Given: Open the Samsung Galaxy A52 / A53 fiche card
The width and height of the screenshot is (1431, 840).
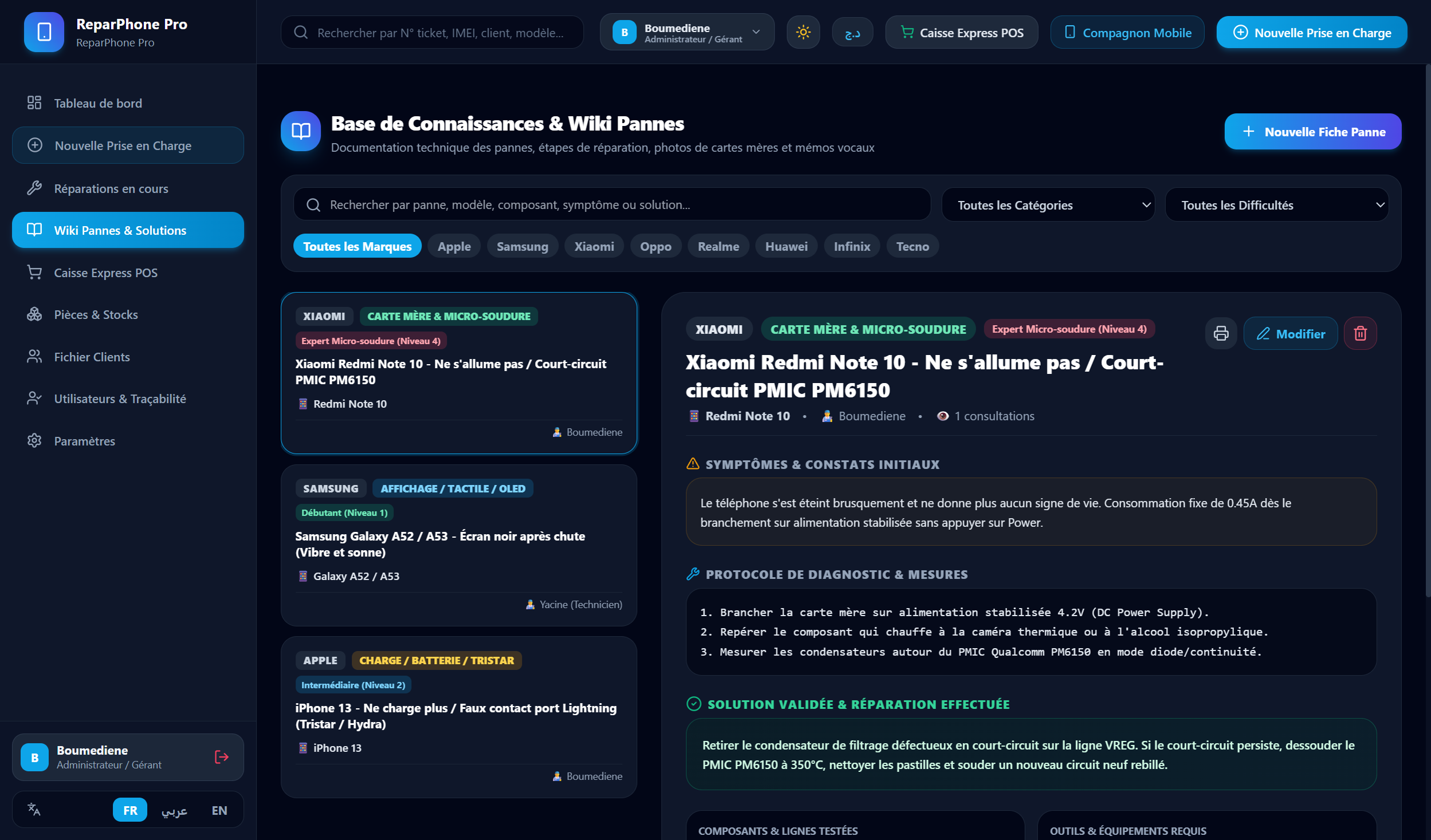Looking at the screenshot, I should (x=458, y=545).
